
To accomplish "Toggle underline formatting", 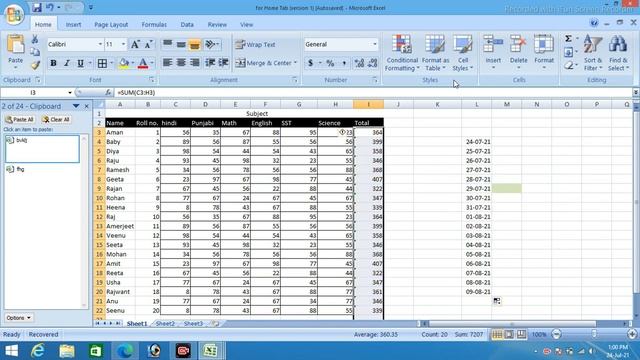I will click(80, 63).
